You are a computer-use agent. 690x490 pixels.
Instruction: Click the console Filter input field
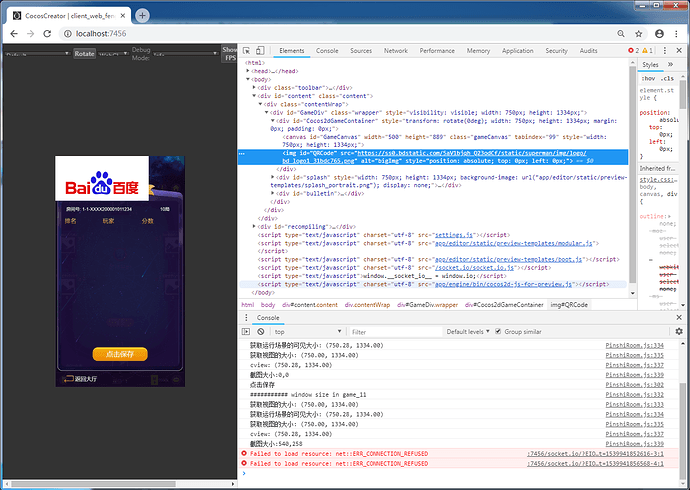click(396, 332)
